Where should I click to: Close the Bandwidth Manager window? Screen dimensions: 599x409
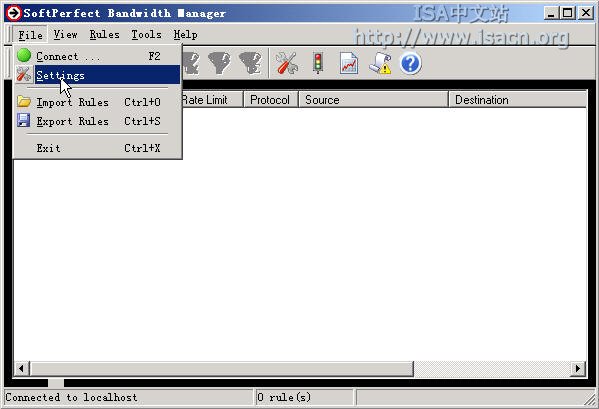click(x=585, y=13)
